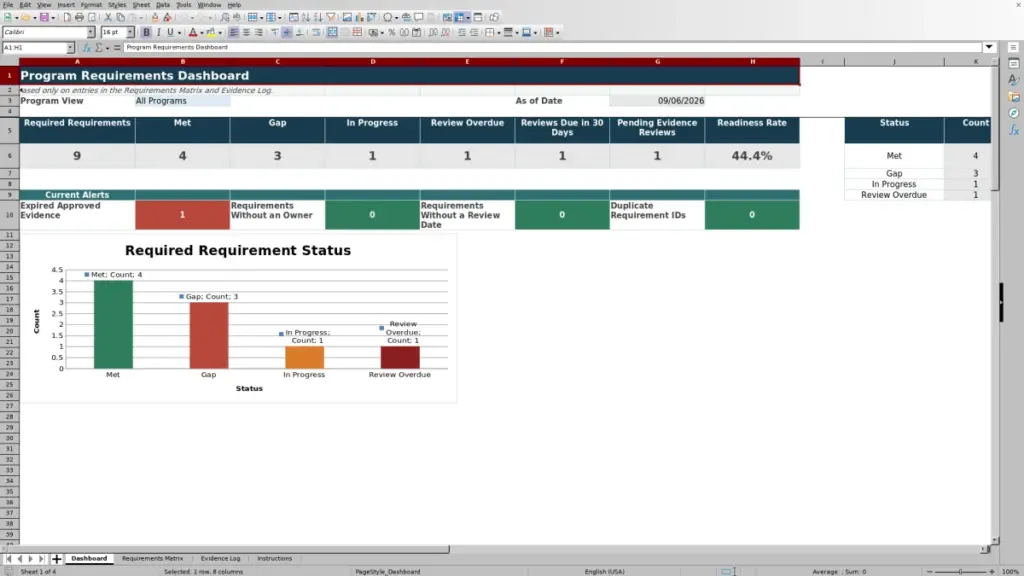Open the Data menu
The image size is (1024, 576).
point(163,5)
